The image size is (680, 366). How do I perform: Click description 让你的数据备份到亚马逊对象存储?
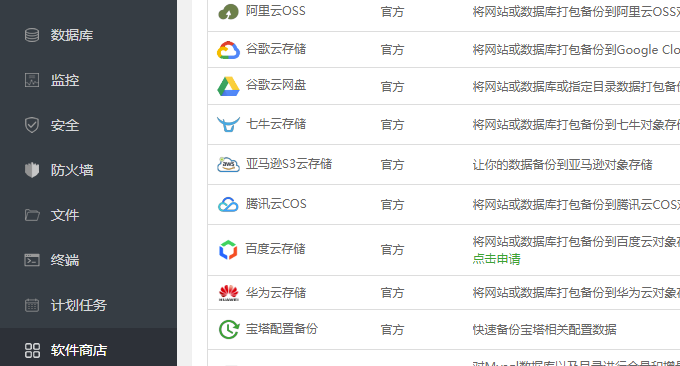pos(562,165)
